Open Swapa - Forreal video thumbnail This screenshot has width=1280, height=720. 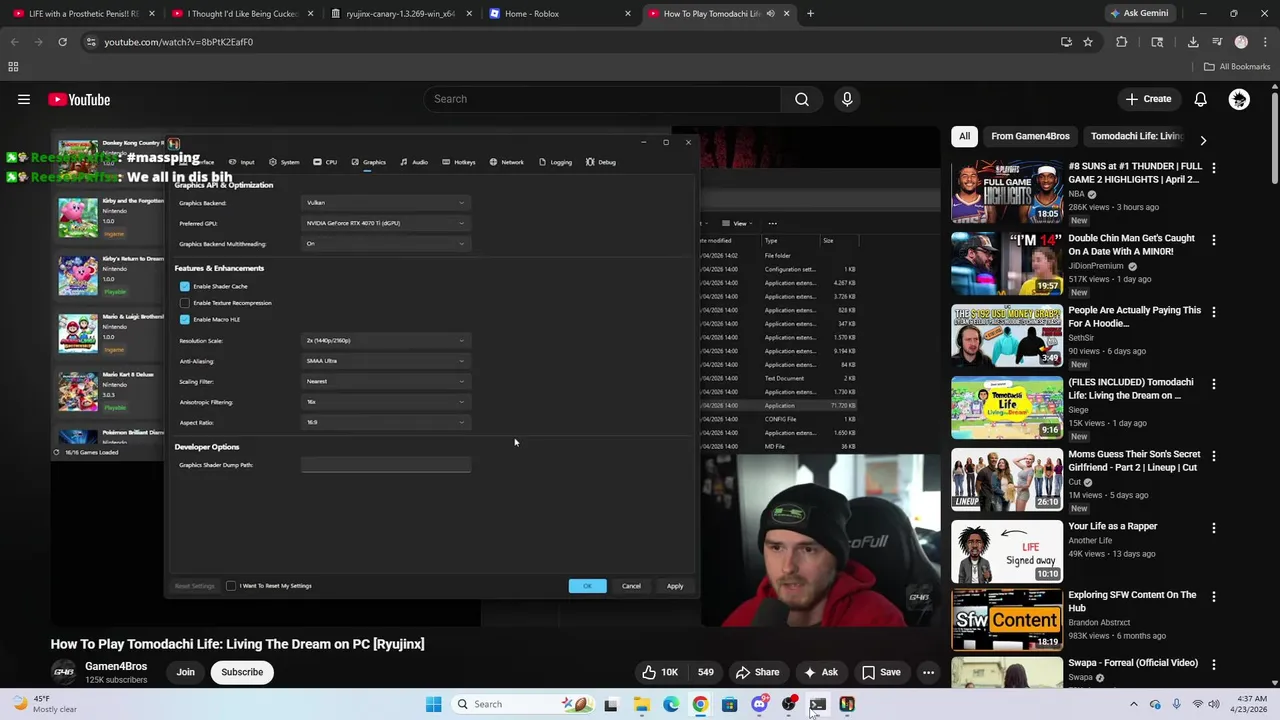1007,672
